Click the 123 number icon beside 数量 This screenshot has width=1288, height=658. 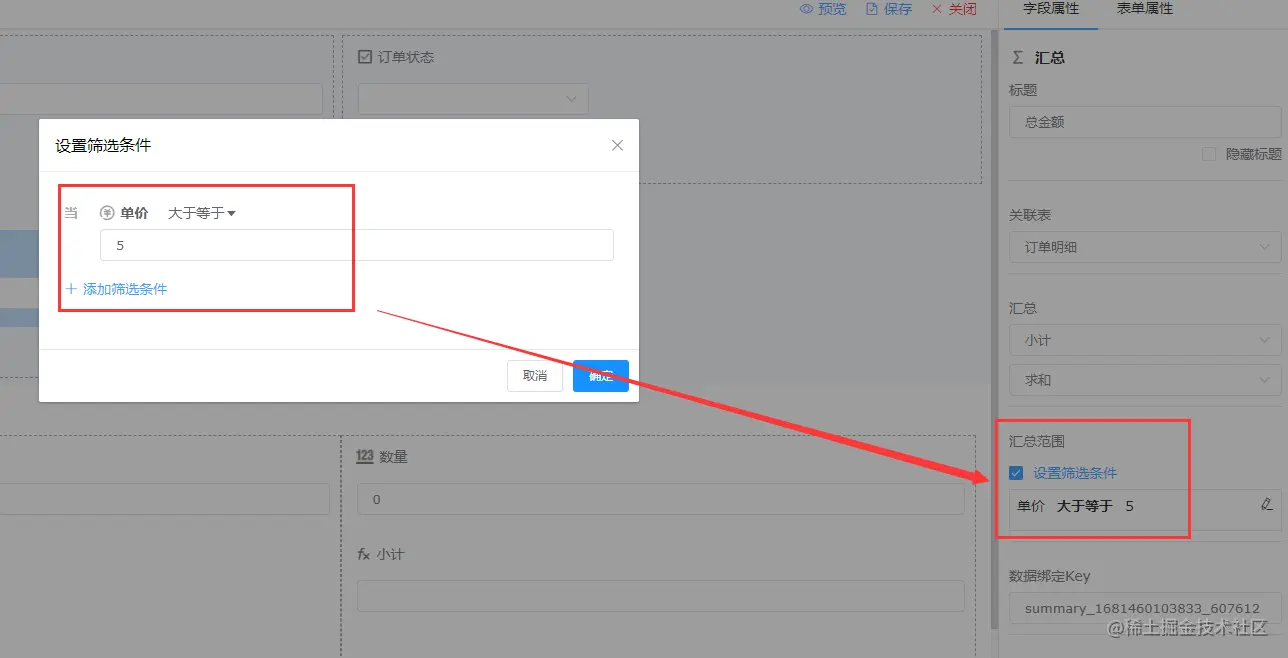(x=365, y=456)
